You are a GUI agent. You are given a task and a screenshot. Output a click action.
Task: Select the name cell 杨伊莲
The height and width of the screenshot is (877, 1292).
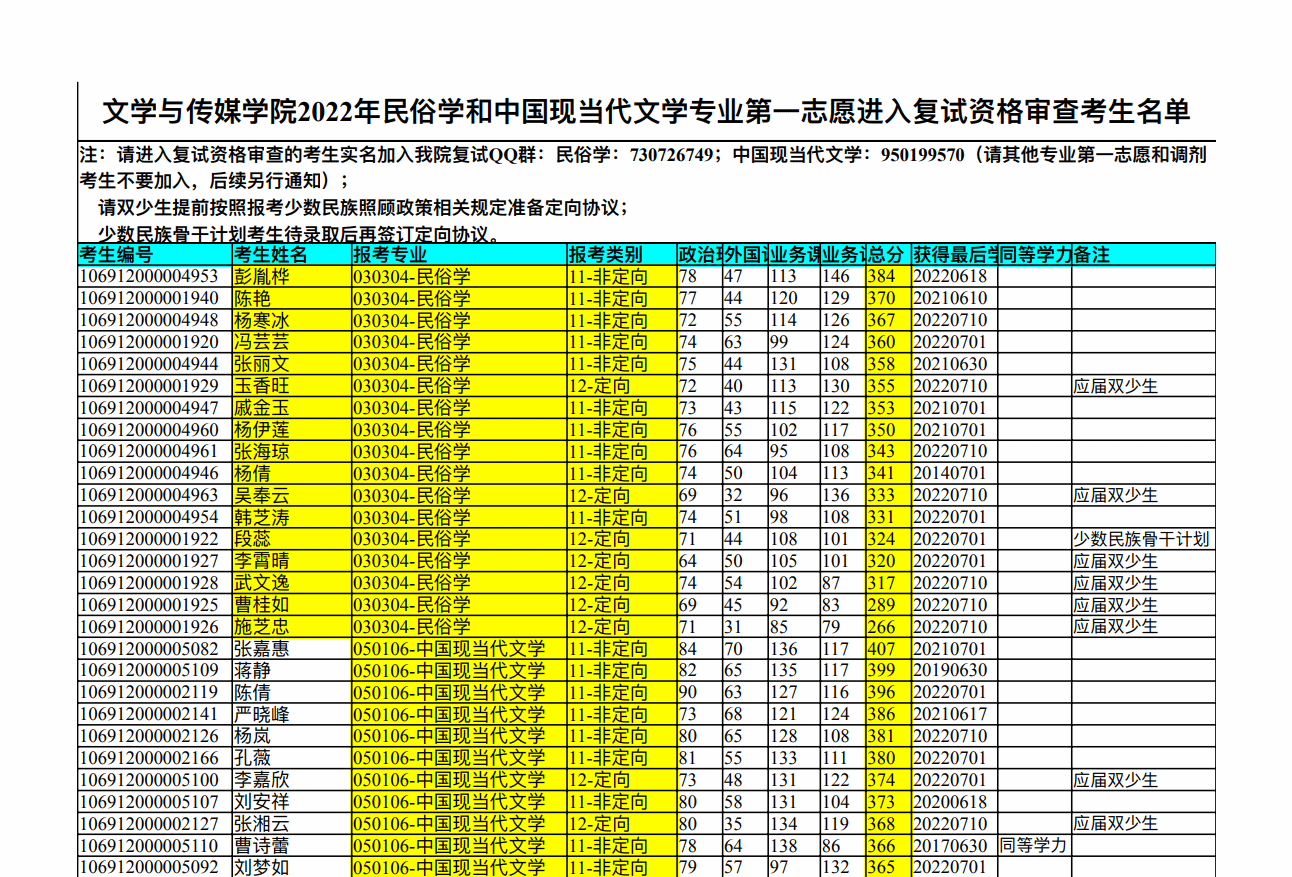click(x=292, y=430)
